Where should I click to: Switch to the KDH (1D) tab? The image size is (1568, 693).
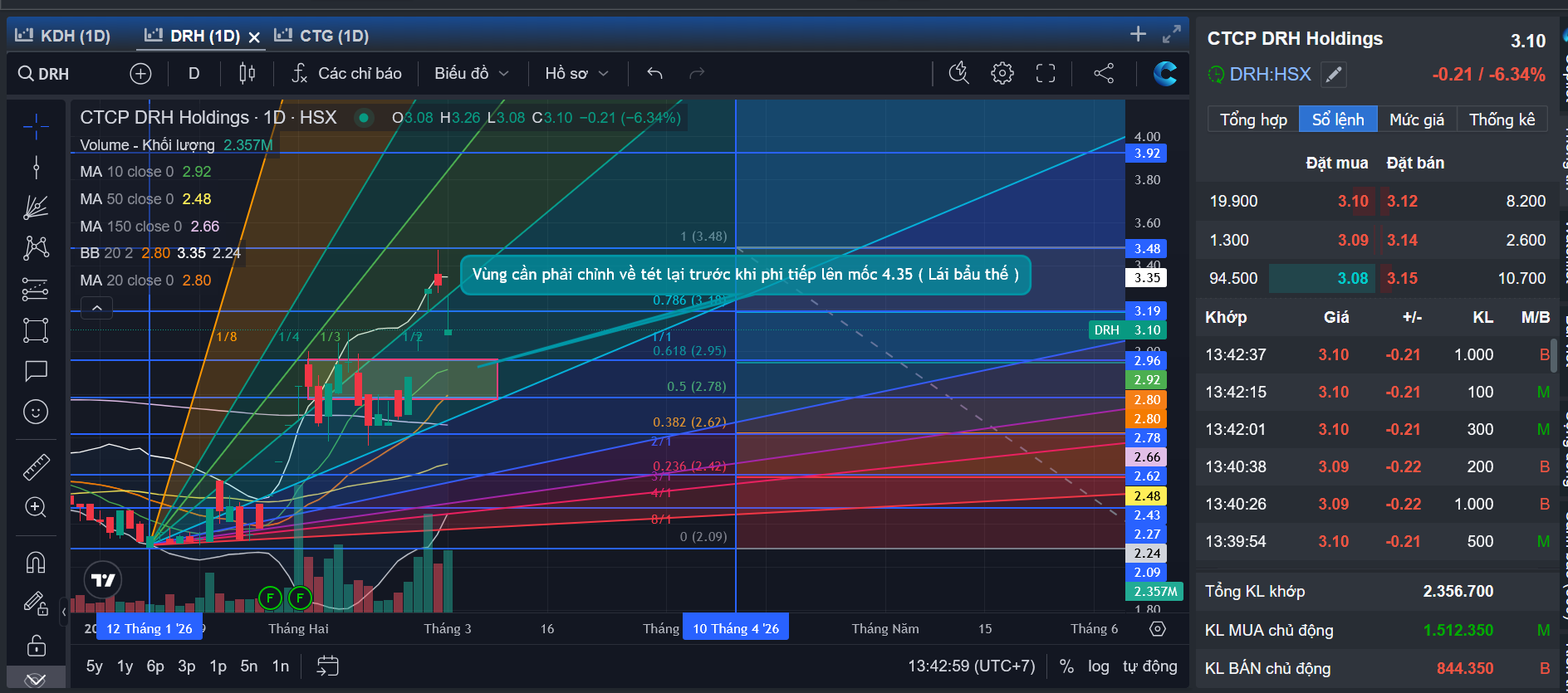click(x=63, y=36)
